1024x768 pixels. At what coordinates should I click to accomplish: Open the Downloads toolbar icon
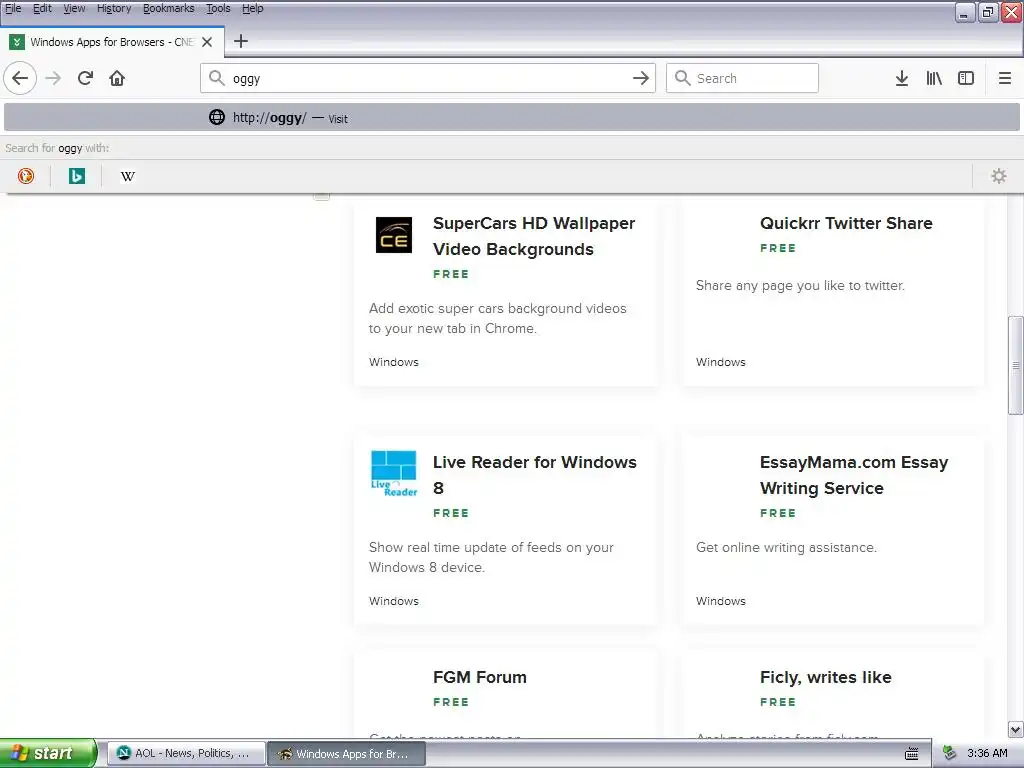coord(901,78)
